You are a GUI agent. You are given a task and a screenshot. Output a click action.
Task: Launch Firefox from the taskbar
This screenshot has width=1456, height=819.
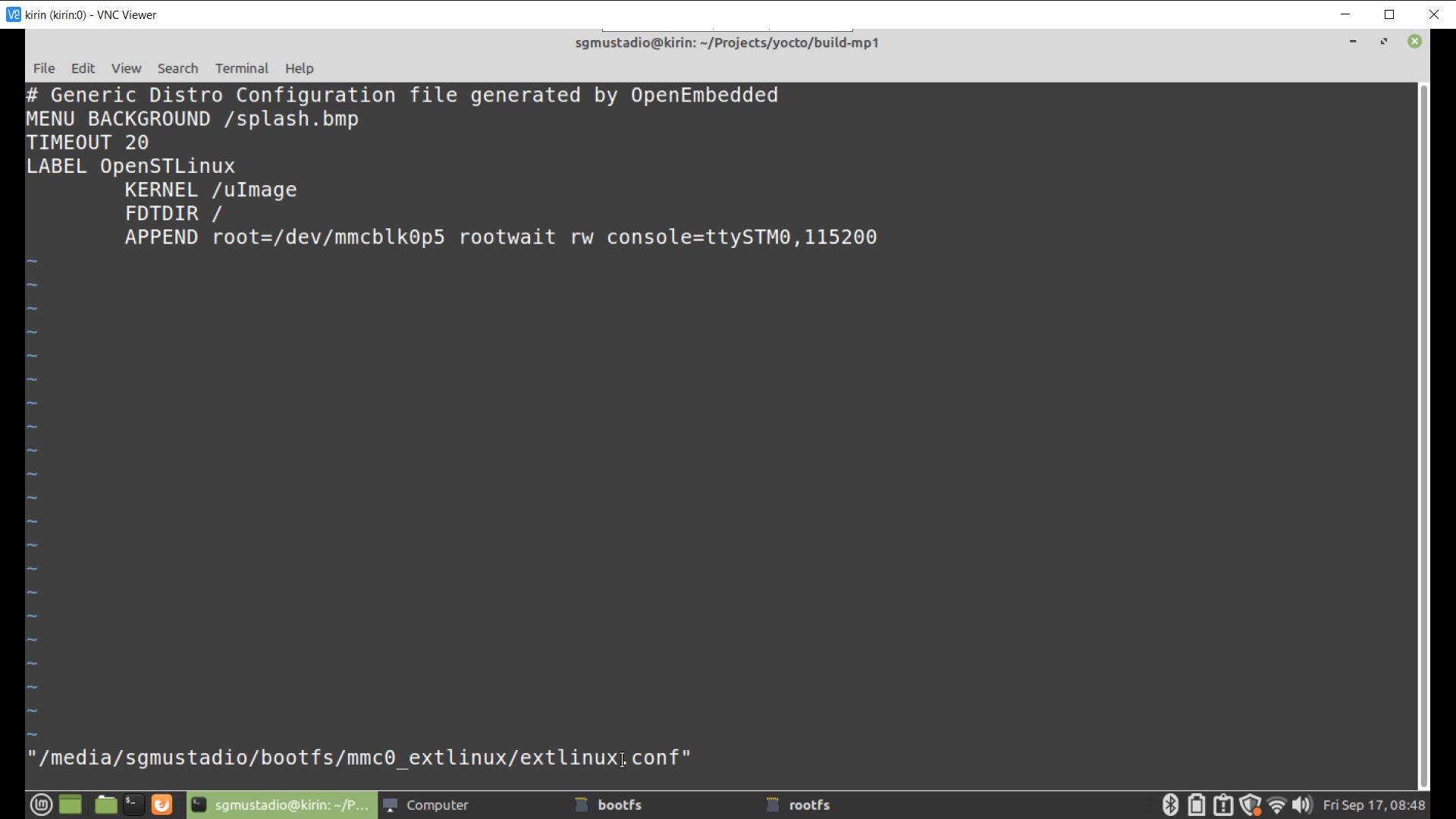162,805
